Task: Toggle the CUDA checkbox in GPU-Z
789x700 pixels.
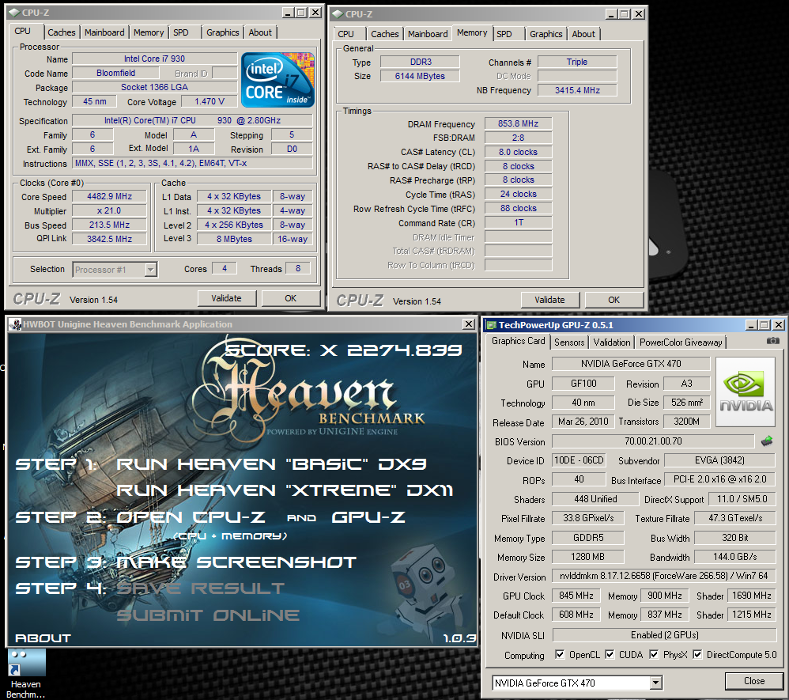Action: click(x=610, y=654)
